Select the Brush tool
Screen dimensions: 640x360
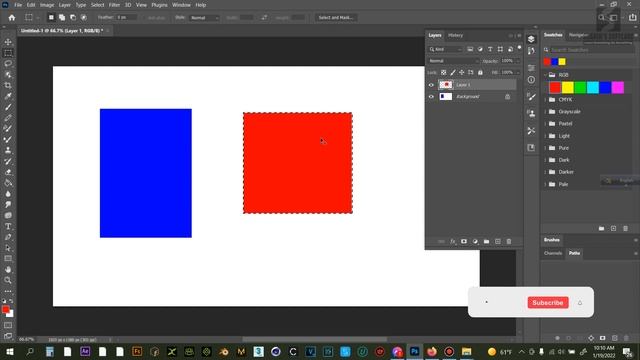pyautogui.click(x=8, y=107)
